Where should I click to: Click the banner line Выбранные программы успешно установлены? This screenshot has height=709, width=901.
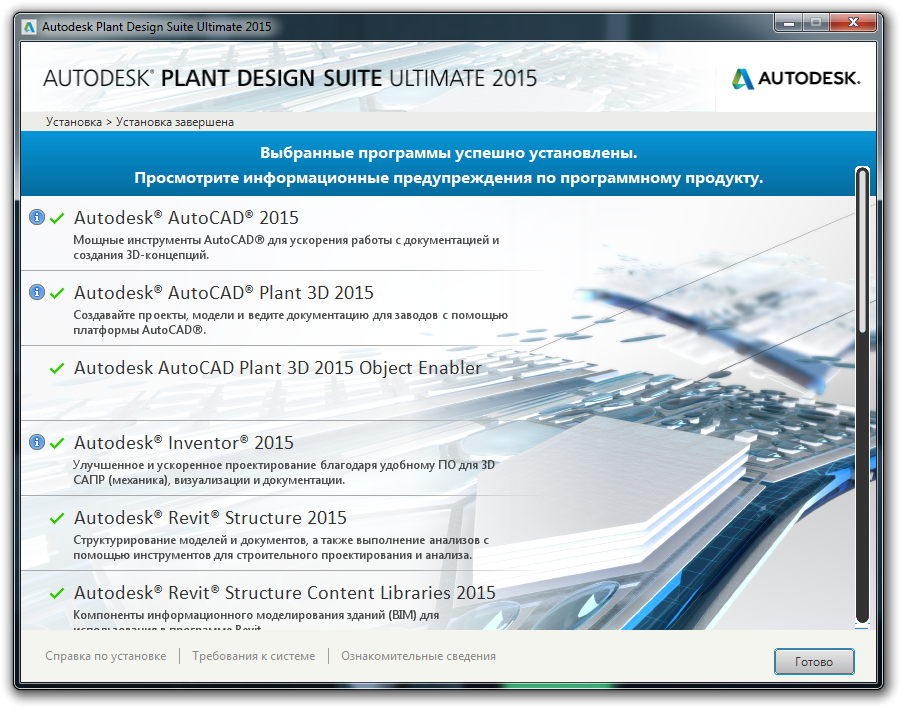pos(449,153)
